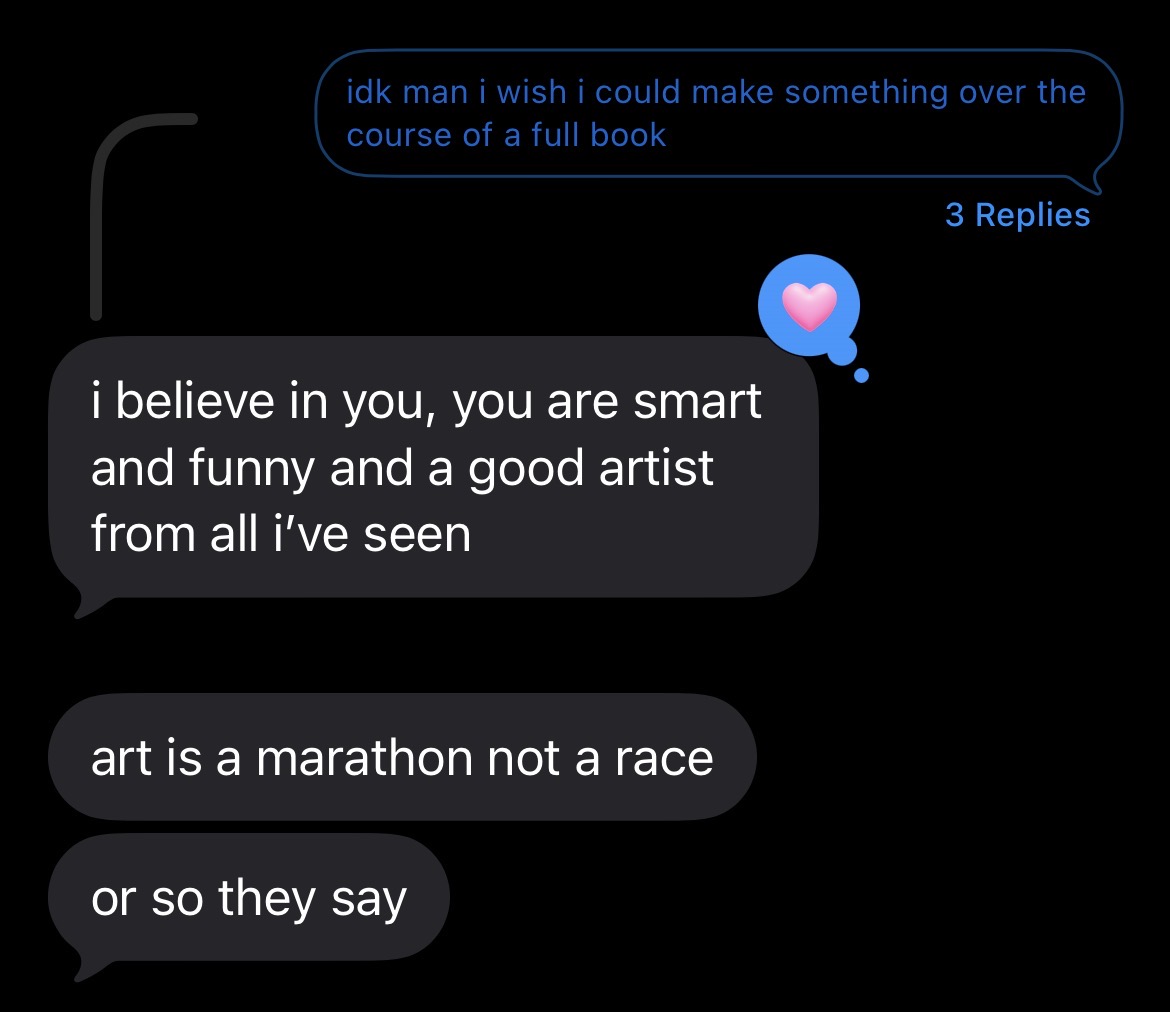1170x1012 pixels.
Task: Tap the outlined 'idk man i wish' quoted bubble
Action: click(x=719, y=113)
